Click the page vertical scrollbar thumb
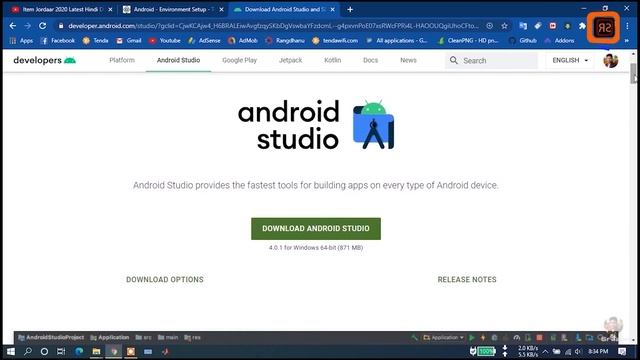The image size is (640, 360). [633, 73]
